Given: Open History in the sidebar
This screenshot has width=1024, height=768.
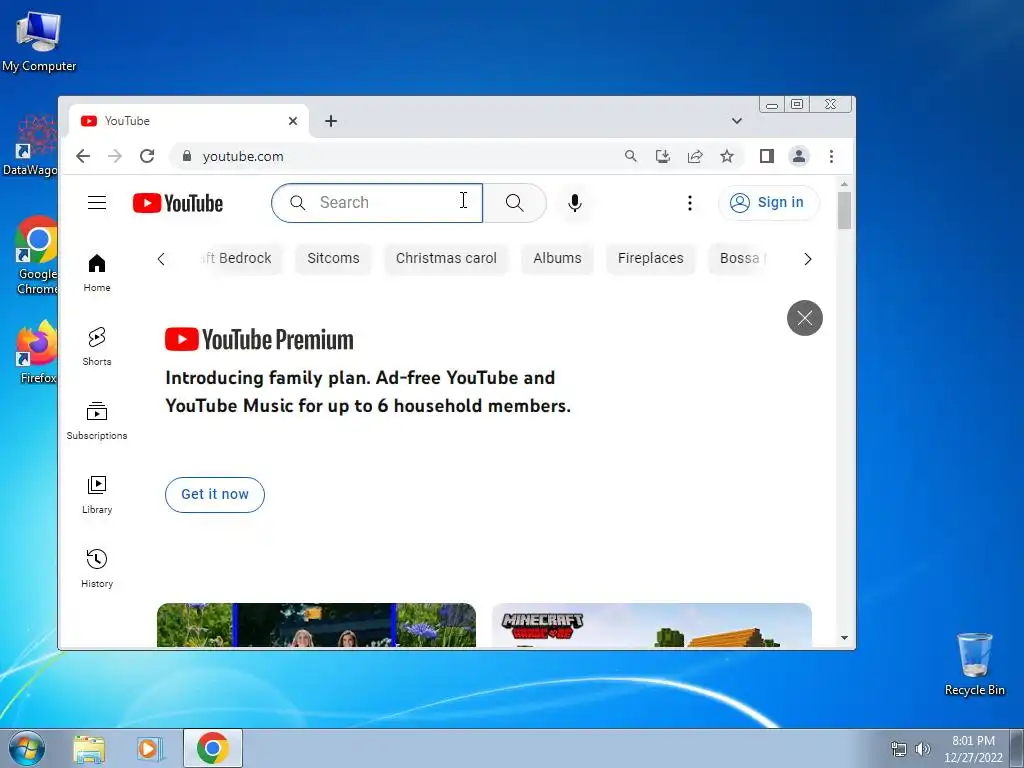Looking at the screenshot, I should 97,569.
